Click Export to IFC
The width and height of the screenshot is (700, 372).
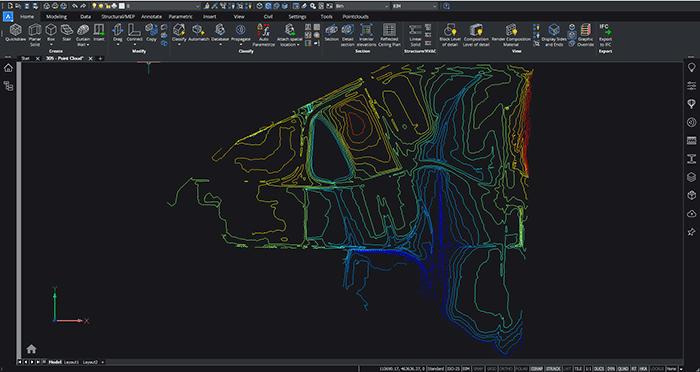click(605, 35)
